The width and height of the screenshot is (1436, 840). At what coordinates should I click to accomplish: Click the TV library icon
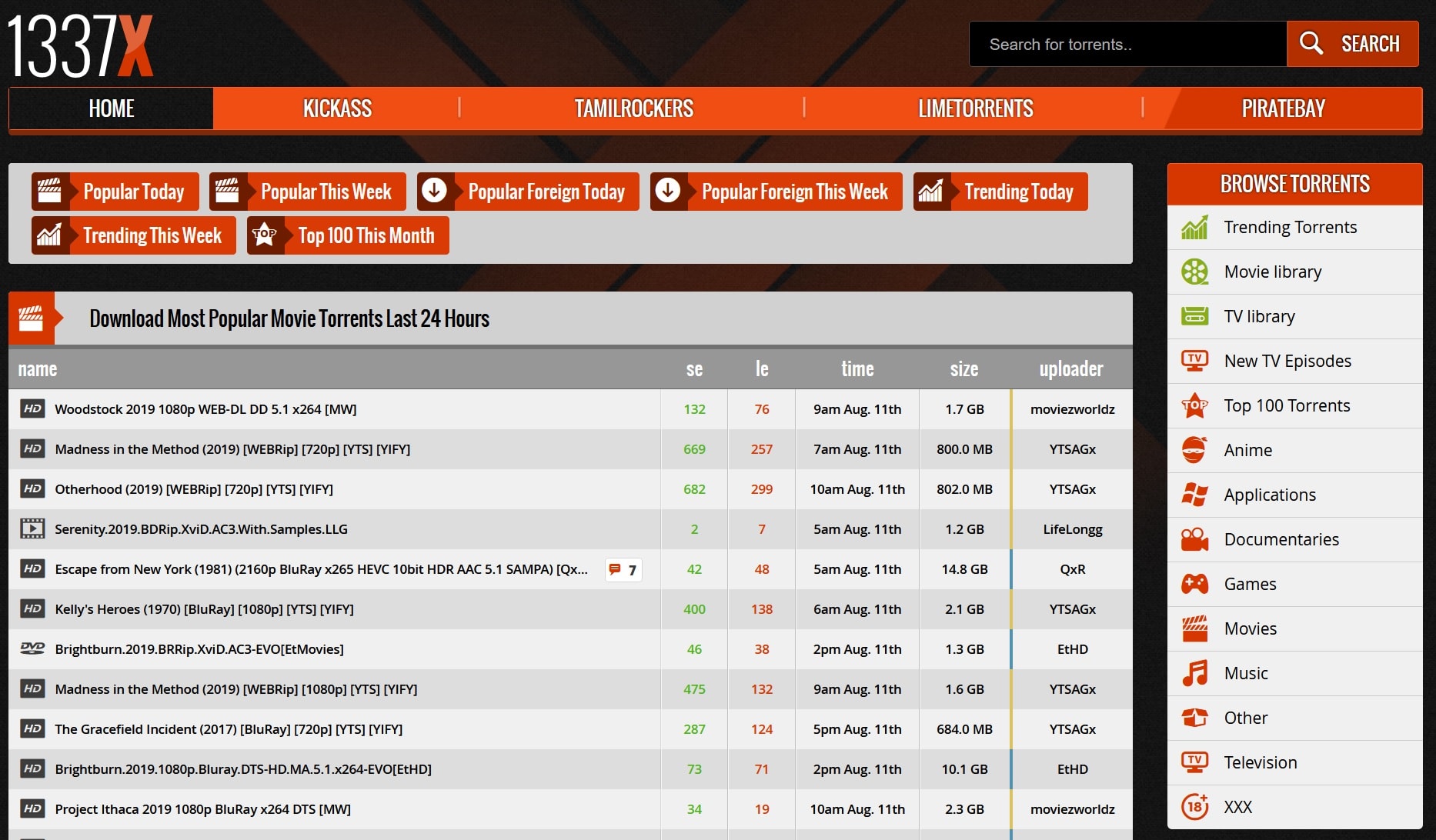pyautogui.click(x=1194, y=316)
